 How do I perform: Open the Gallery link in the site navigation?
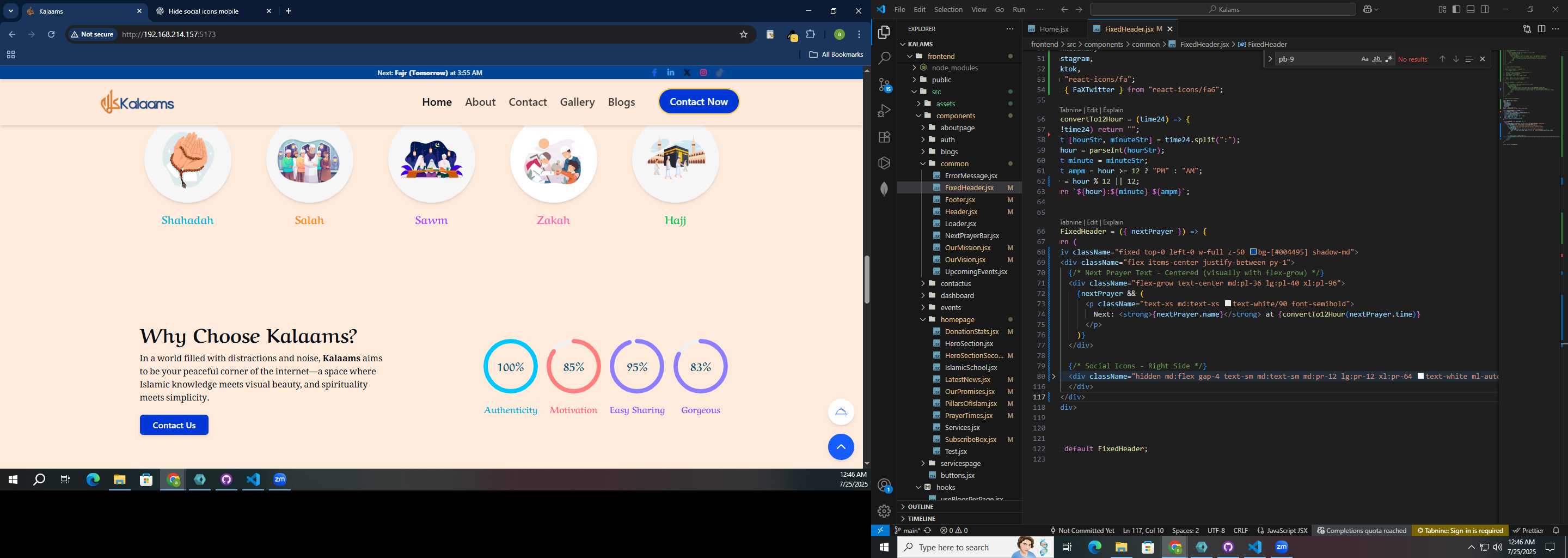coord(577,102)
